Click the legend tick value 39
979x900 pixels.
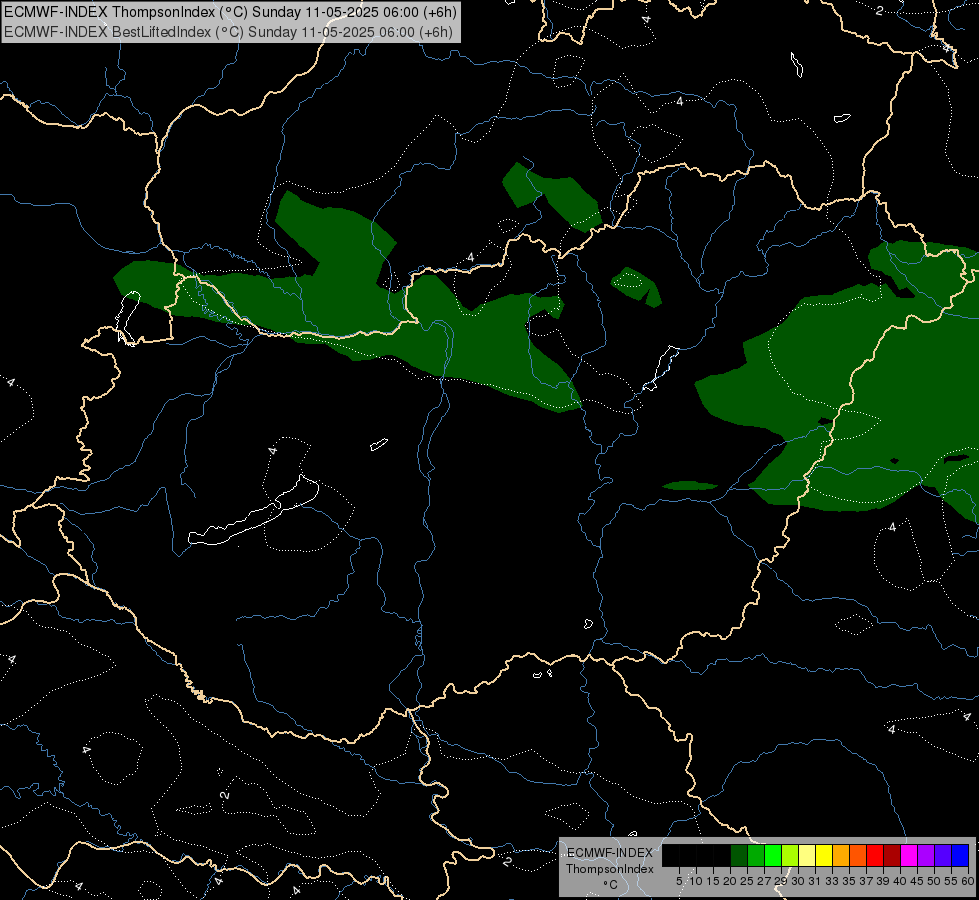[883, 881]
